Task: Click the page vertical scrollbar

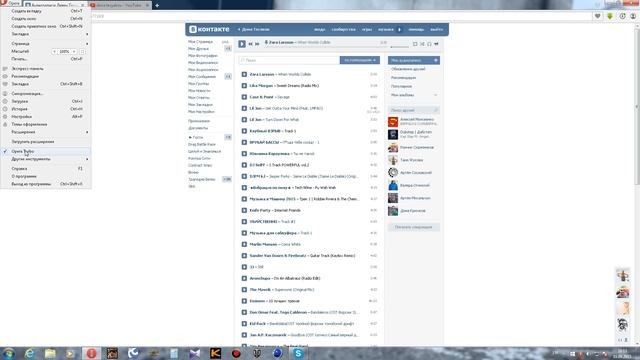Action: [637, 106]
